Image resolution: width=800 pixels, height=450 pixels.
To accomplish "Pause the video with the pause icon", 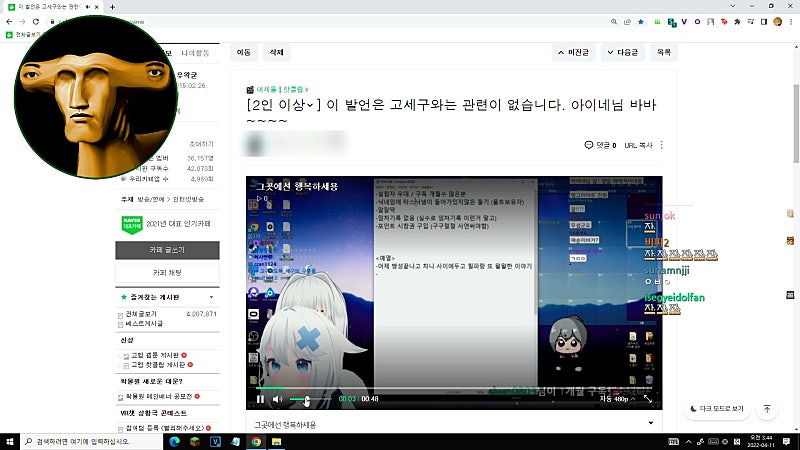I will (x=260, y=399).
